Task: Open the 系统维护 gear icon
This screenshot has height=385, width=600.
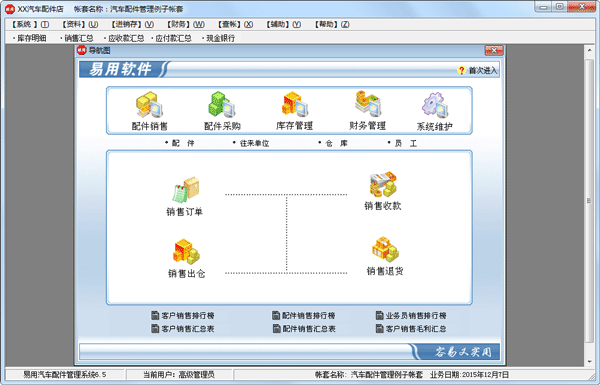Action: [x=435, y=104]
